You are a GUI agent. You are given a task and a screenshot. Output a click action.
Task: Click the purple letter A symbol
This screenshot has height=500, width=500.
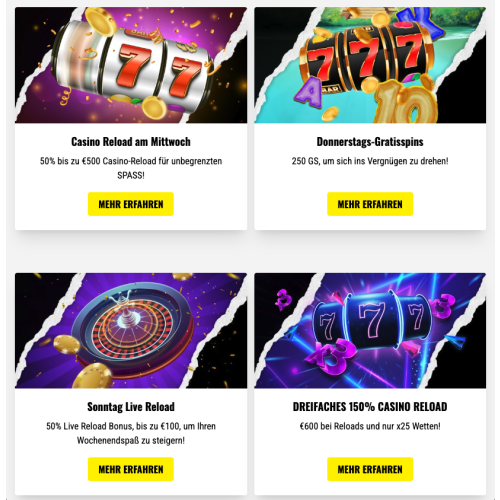click(x=310, y=93)
